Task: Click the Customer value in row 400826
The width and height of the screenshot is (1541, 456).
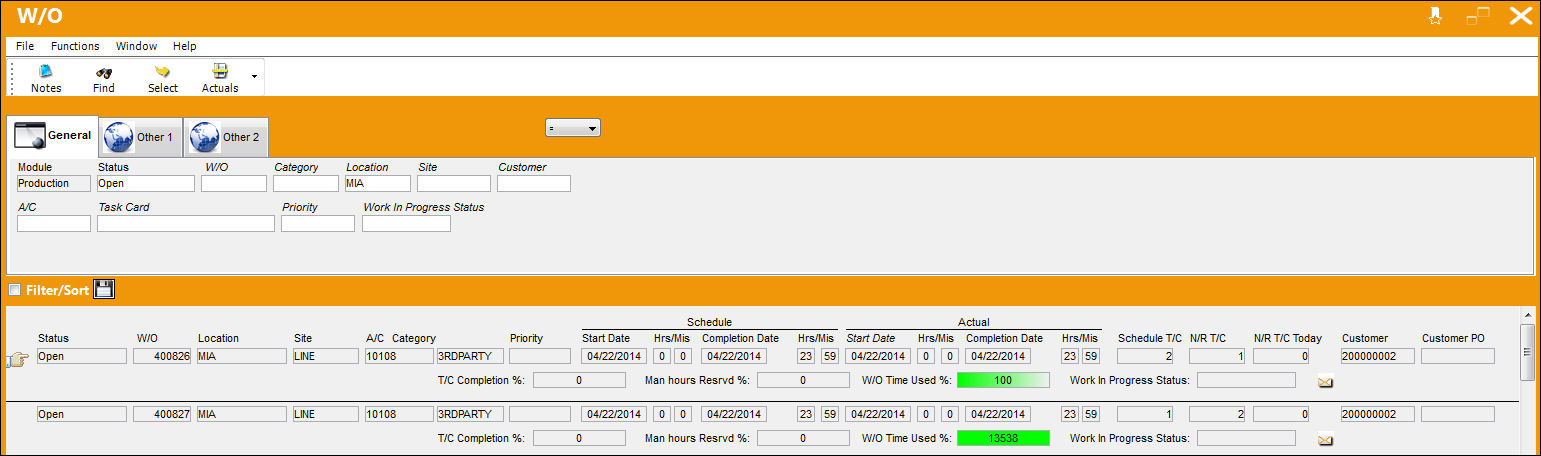Action: [x=1377, y=356]
